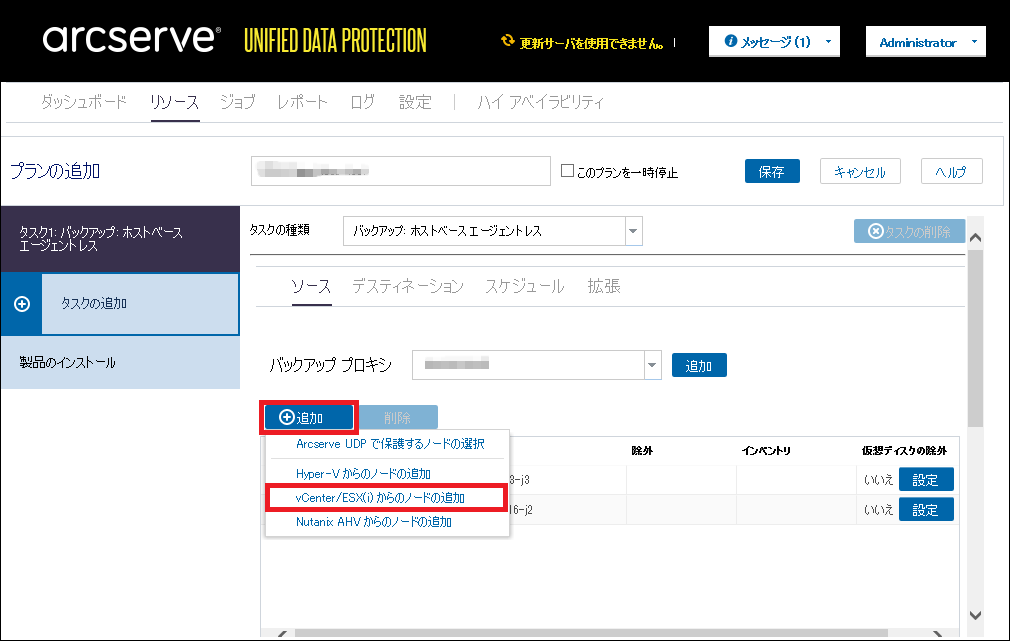1010x641 pixels.
Task: Click the info icon in メッセージ button
Action: [731, 42]
